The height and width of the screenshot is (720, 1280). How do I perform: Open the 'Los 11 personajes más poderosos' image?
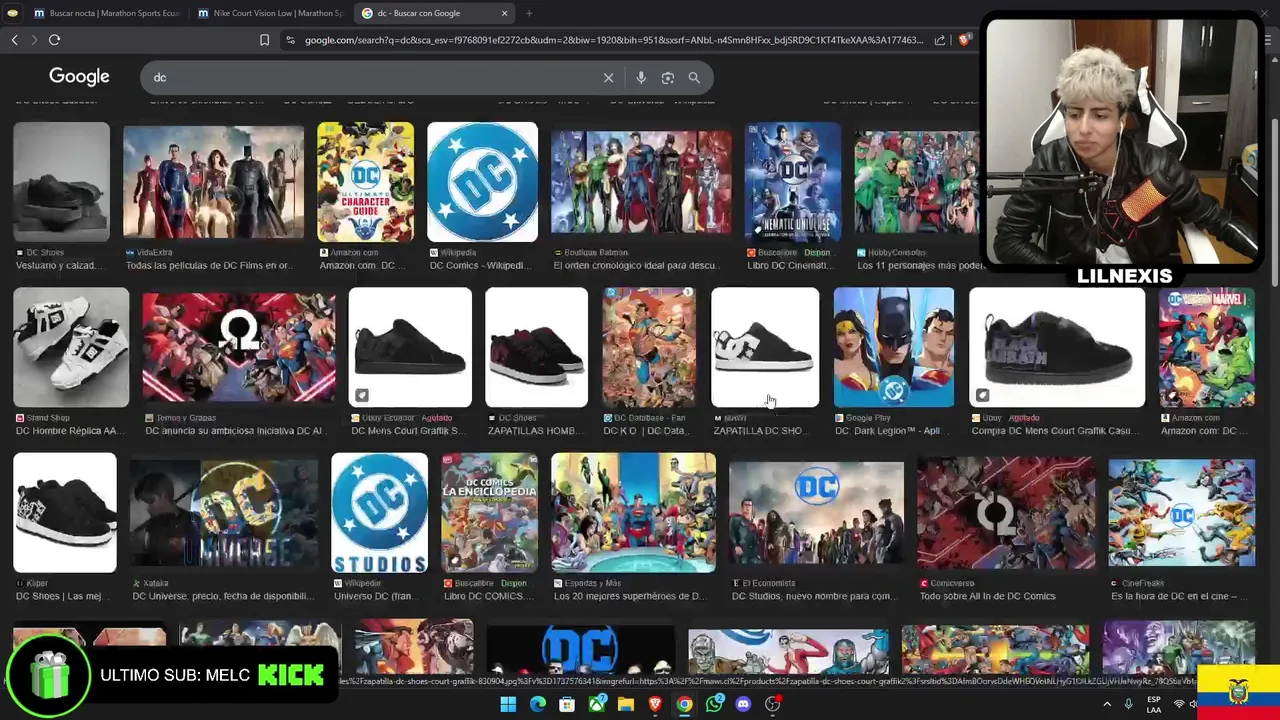[x=917, y=182]
